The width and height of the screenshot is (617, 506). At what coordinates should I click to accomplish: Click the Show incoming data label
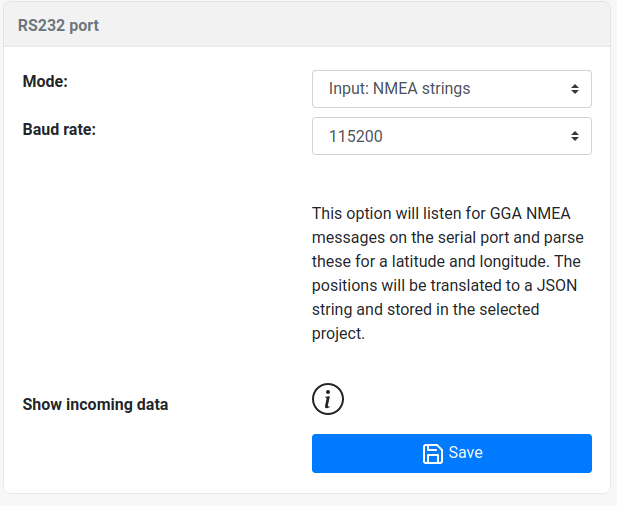pyautogui.click(x=95, y=405)
